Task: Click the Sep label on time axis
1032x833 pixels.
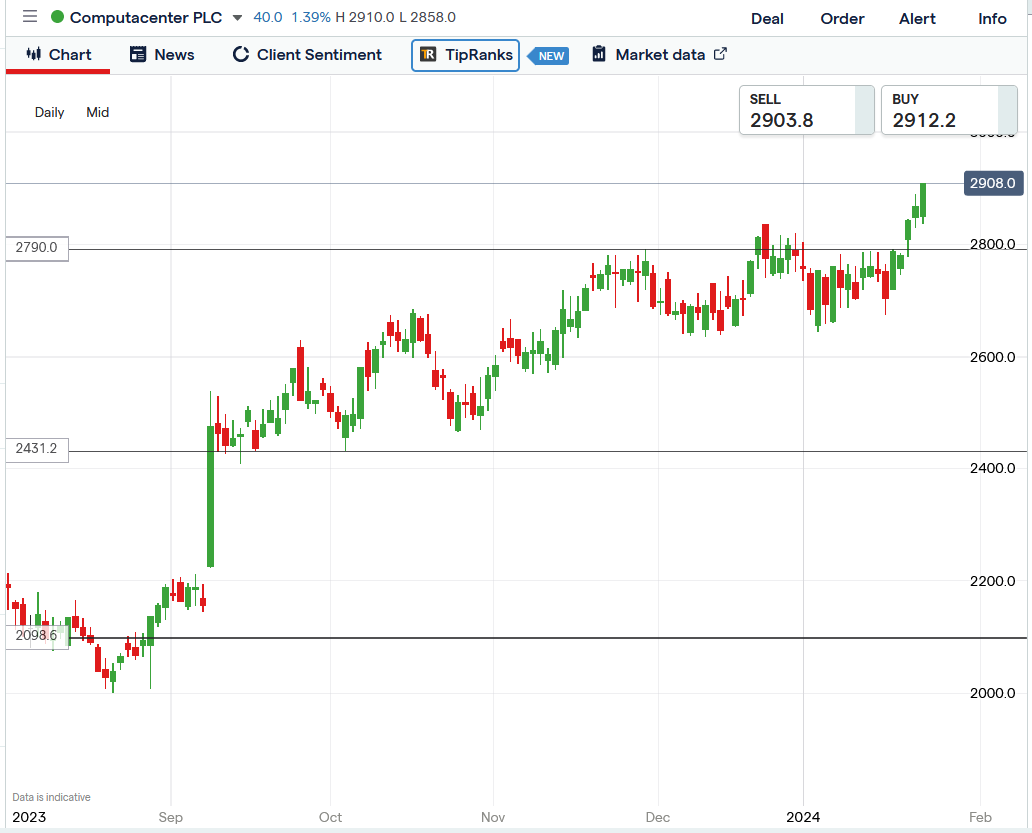Action: coord(170,817)
